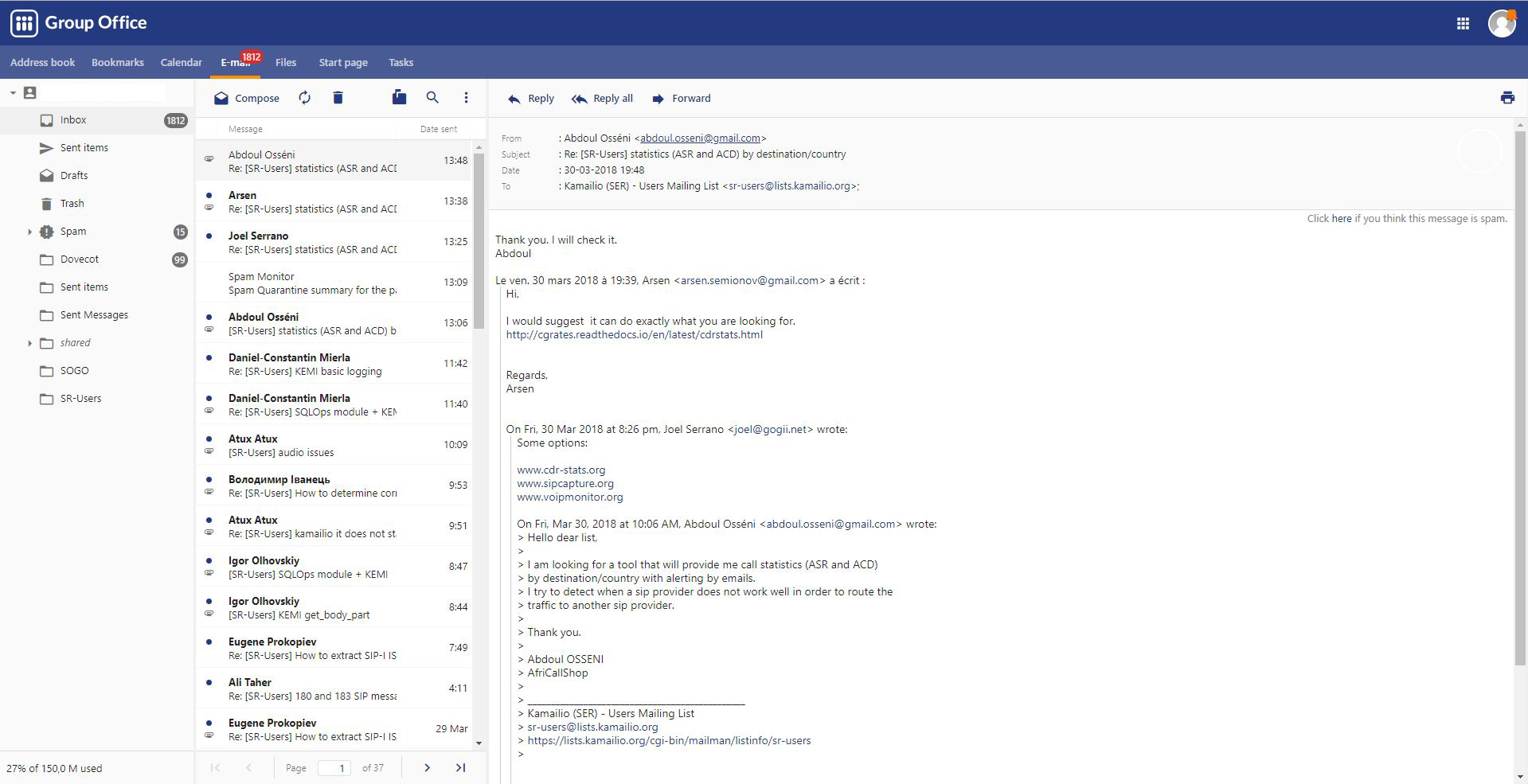Click the page number input field
The image size is (1528, 784).
click(x=334, y=768)
